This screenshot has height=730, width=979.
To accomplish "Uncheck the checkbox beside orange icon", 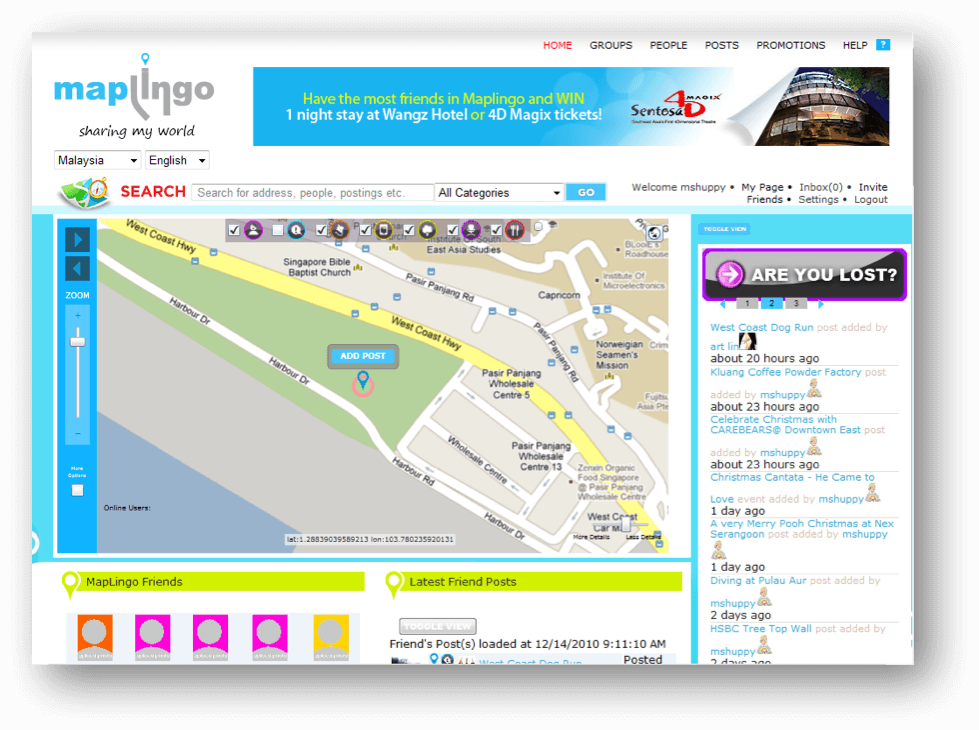I will point(322,230).
